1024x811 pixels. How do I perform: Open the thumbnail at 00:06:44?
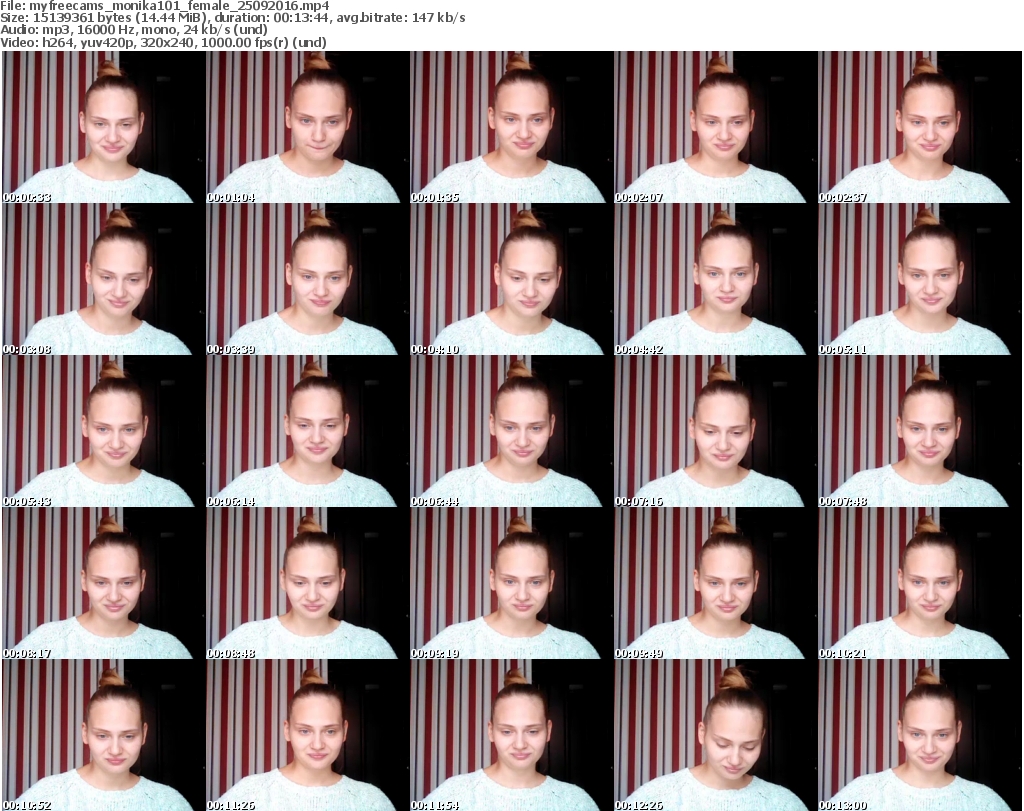click(511, 431)
